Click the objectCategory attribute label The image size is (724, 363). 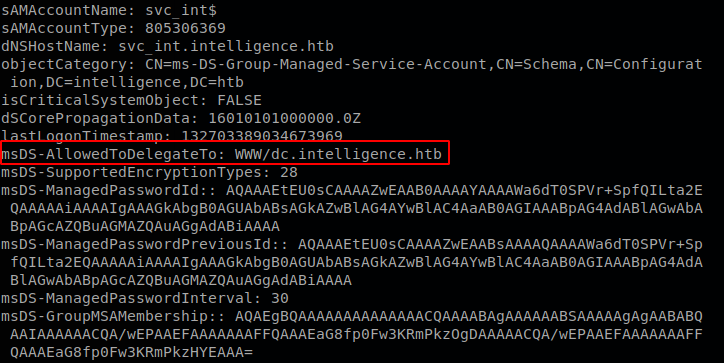tap(68, 64)
